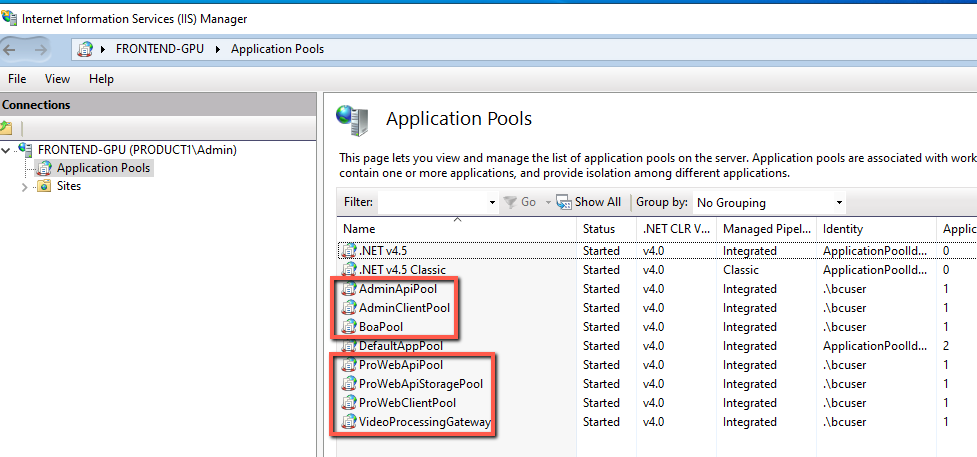Select the ProWebClientPool row name
Image resolution: width=977 pixels, height=457 pixels.
(407, 403)
